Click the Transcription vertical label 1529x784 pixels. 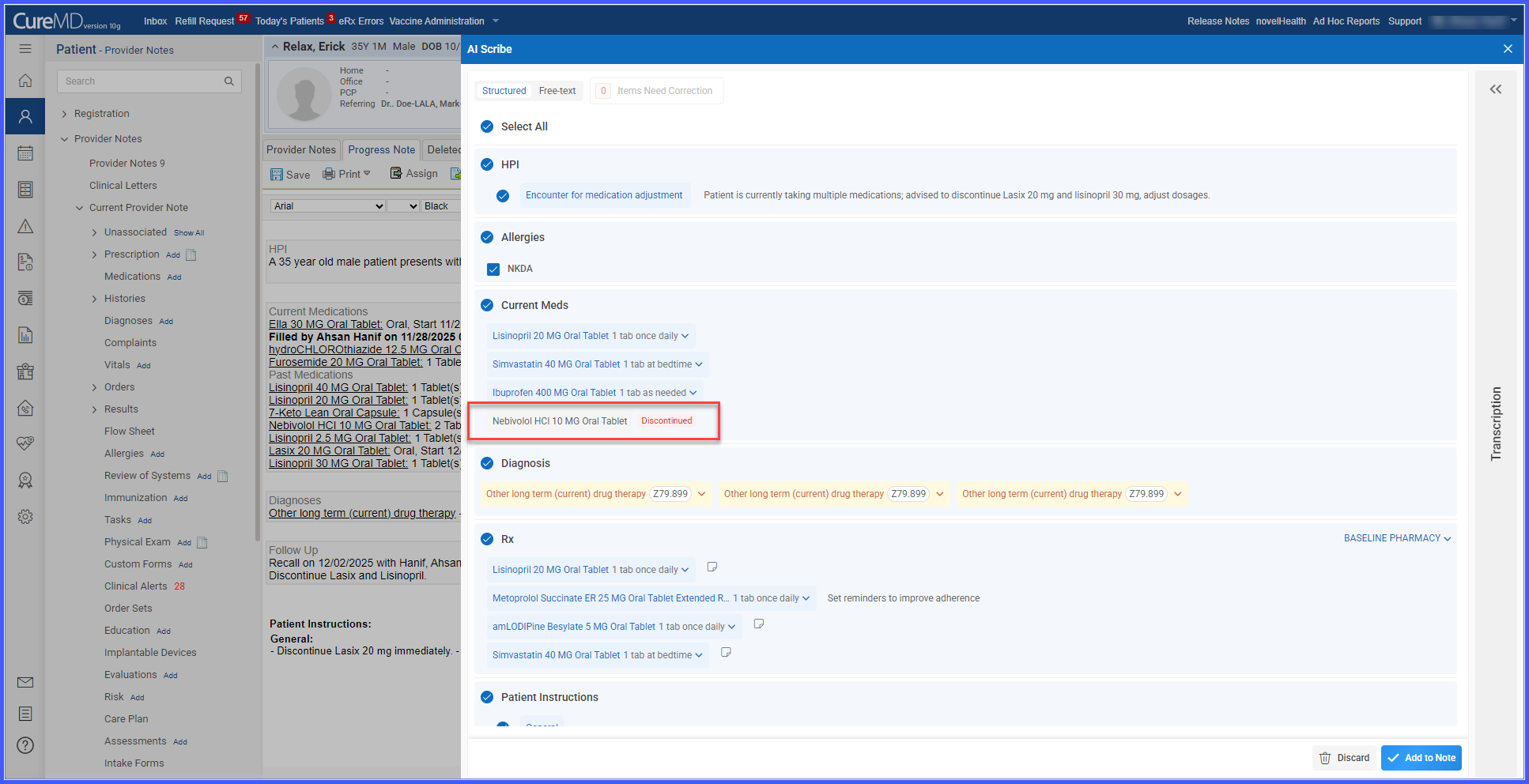(1496, 424)
